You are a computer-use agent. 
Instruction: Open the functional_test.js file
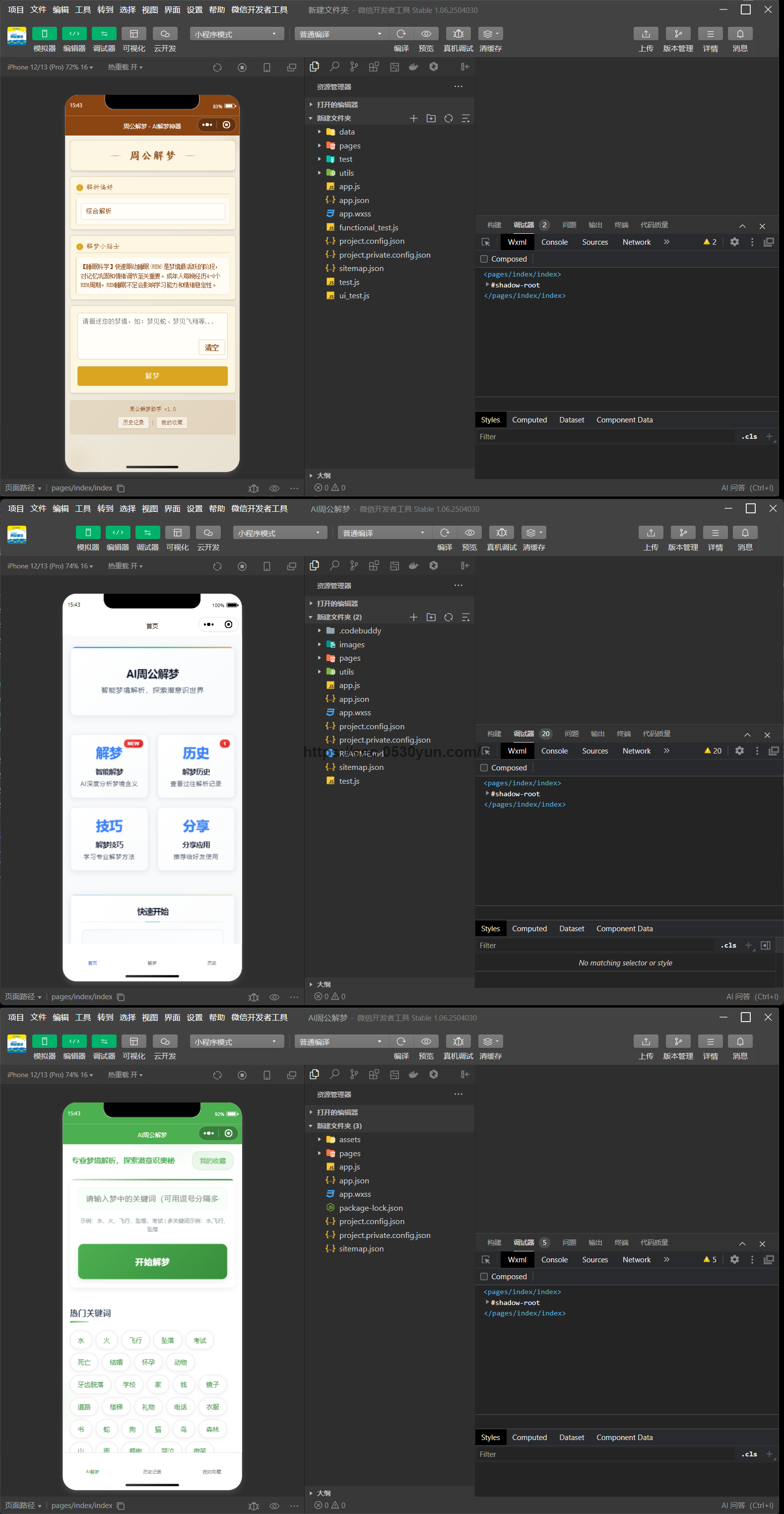pos(368,227)
